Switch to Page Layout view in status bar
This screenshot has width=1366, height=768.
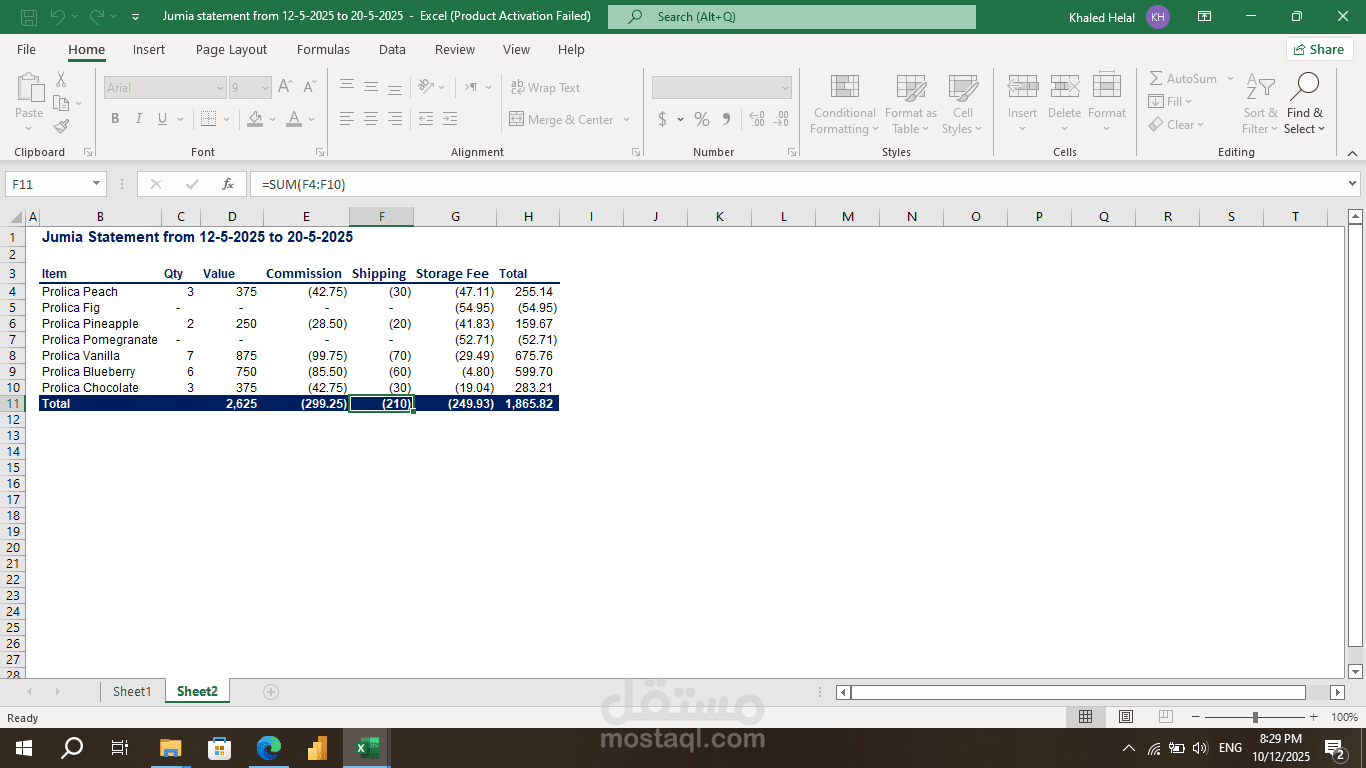1126,717
